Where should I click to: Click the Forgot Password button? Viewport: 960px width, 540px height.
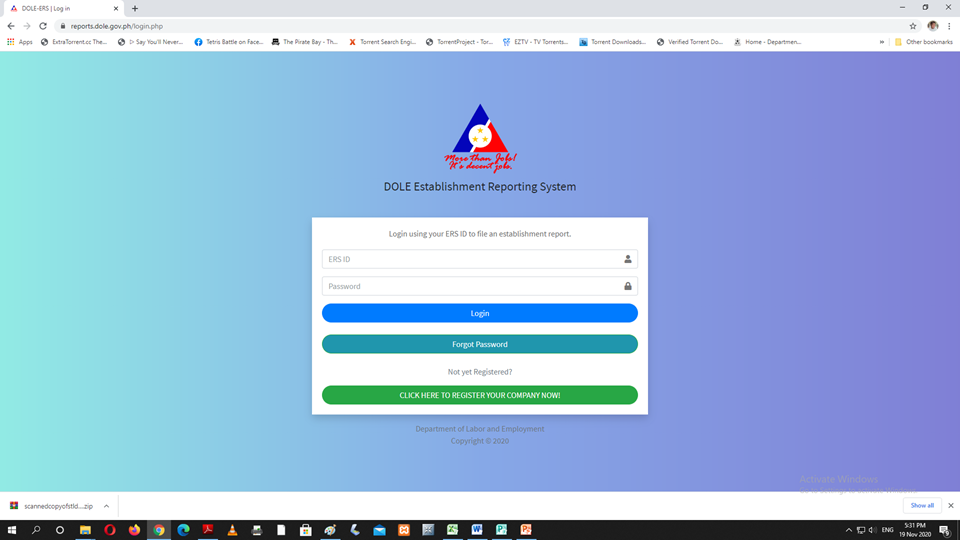tap(480, 344)
